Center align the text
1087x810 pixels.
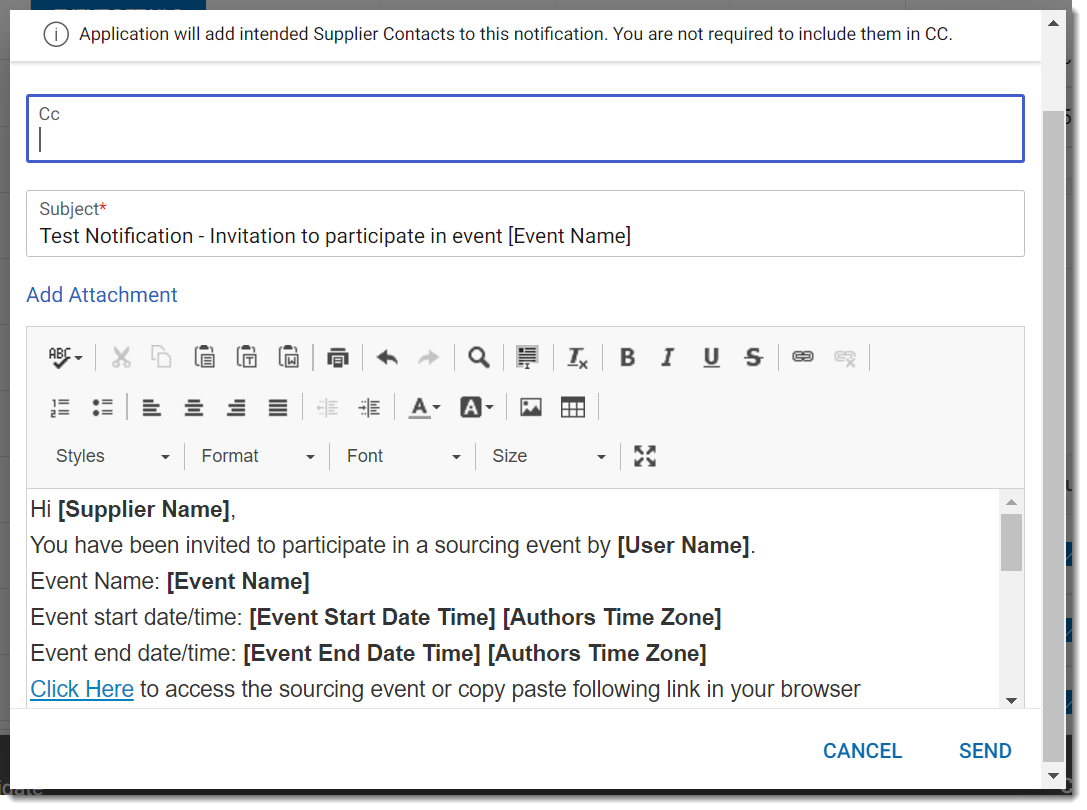click(x=194, y=407)
